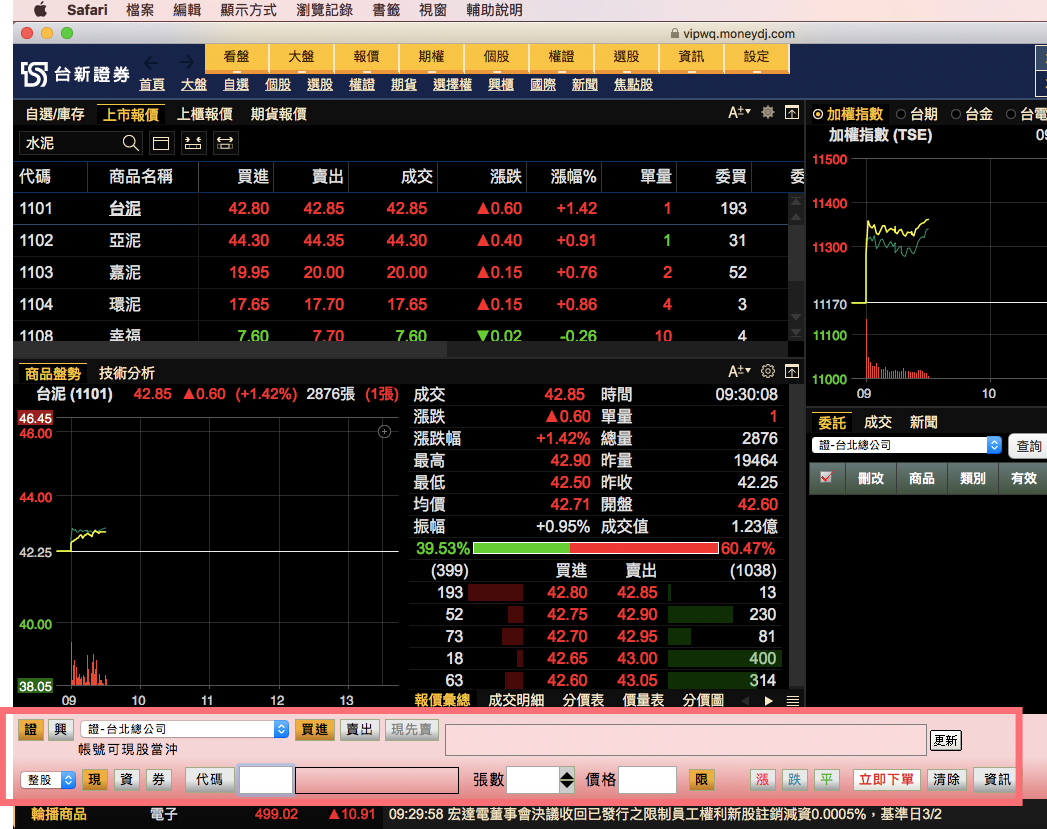Pop out the 商品盤勢 panel
The height and width of the screenshot is (829, 1047).
pos(792,371)
